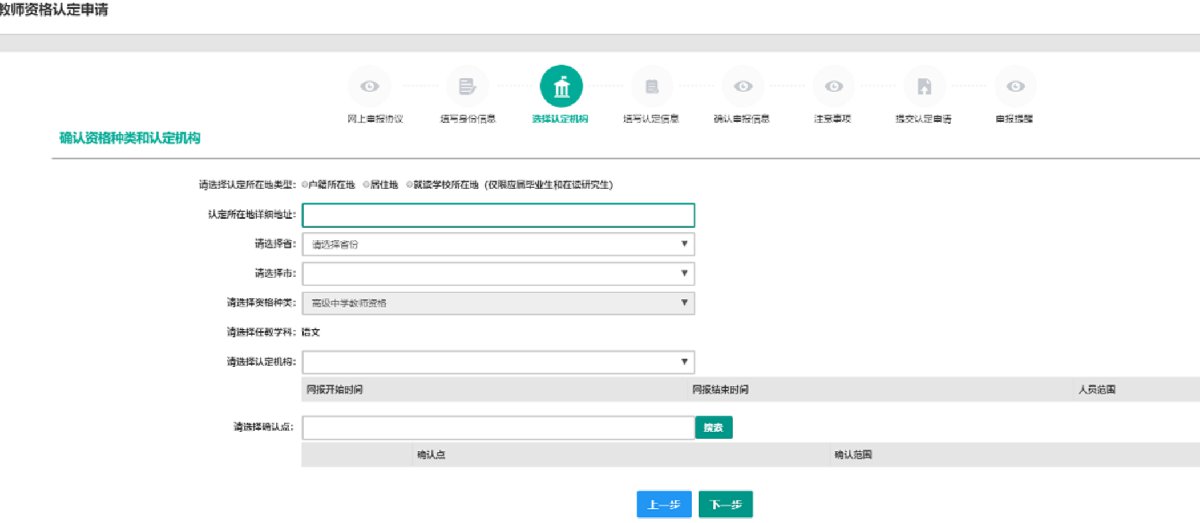Select the 就读学校所在地 radio option
Image resolution: width=1200 pixels, height=523 pixels.
pos(411,185)
